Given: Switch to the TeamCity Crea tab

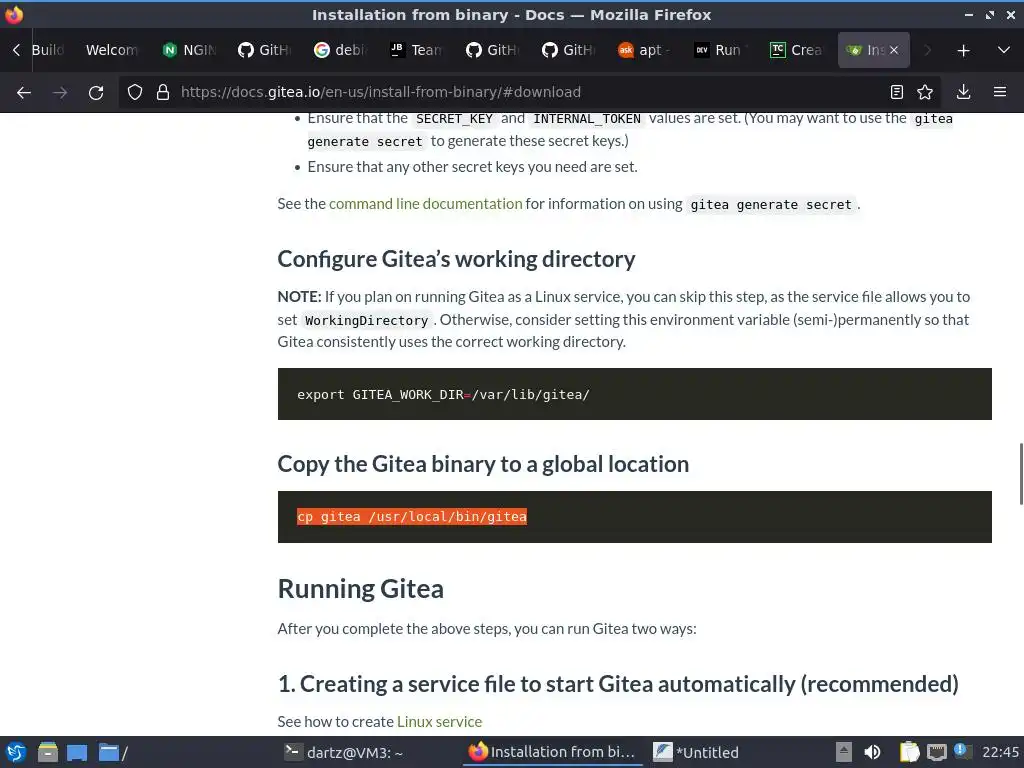Looking at the screenshot, I should click(x=797, y=50).
